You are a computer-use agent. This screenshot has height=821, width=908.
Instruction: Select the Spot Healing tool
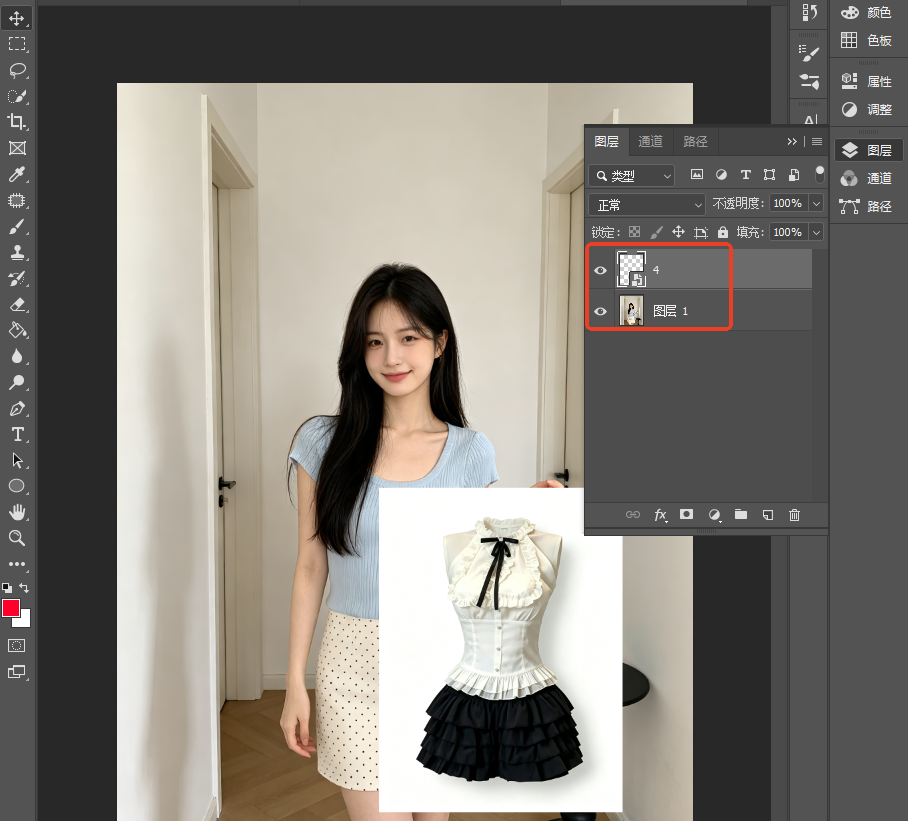click(x=17, y=200)
